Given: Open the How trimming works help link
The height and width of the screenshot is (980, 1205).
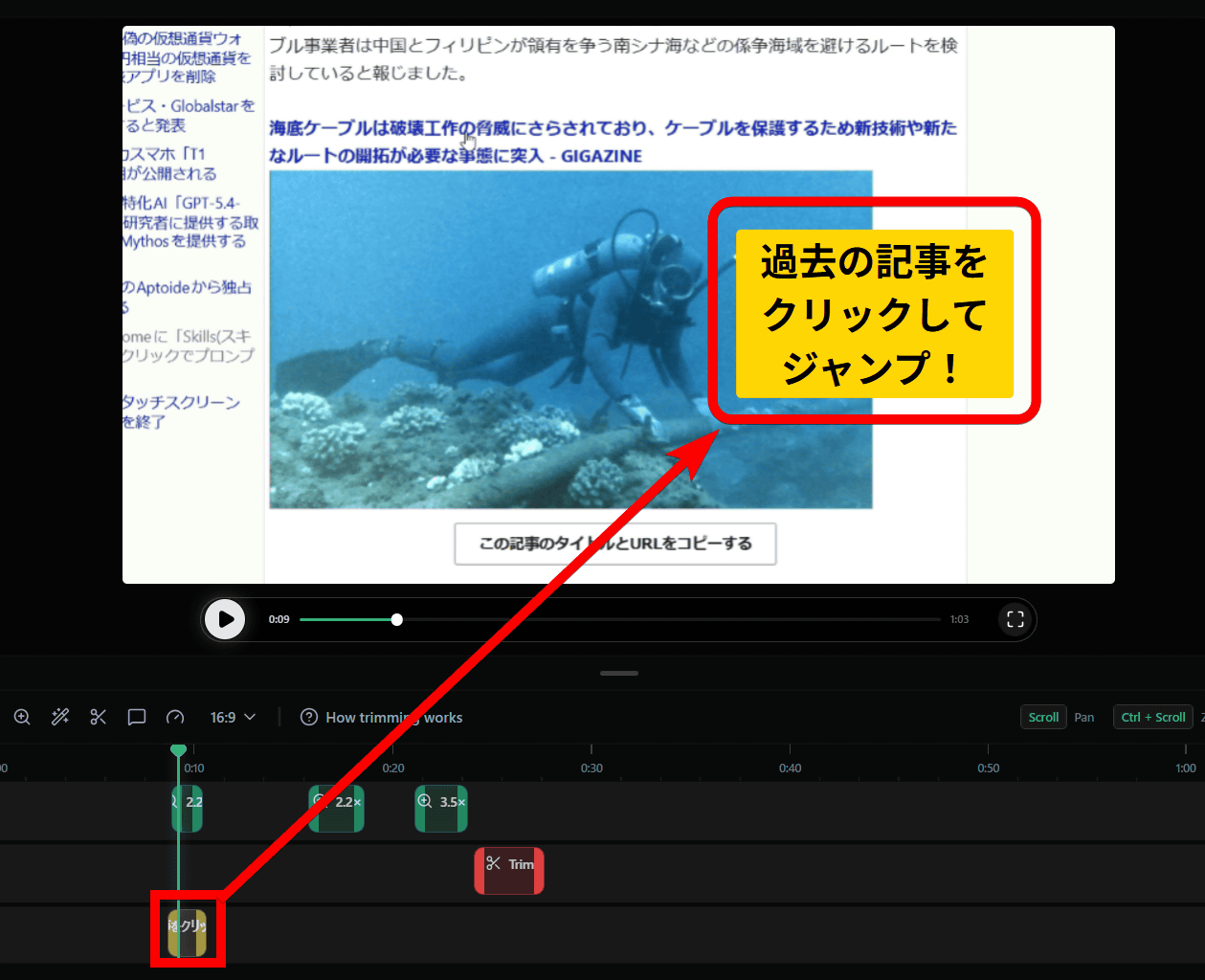Looking at the screenshot, I should pyautogui.click(x=381, y=717).
